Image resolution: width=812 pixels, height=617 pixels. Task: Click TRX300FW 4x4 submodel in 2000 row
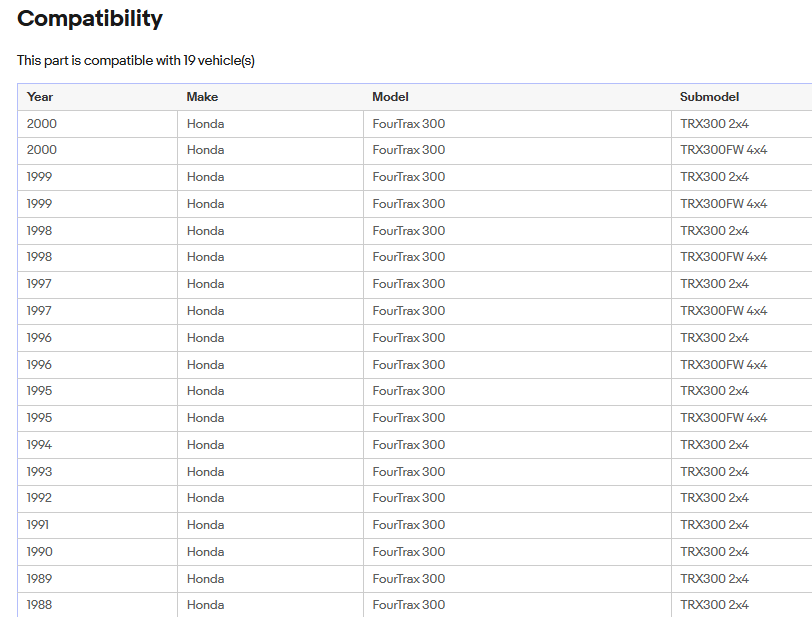[x=723, y=150]
